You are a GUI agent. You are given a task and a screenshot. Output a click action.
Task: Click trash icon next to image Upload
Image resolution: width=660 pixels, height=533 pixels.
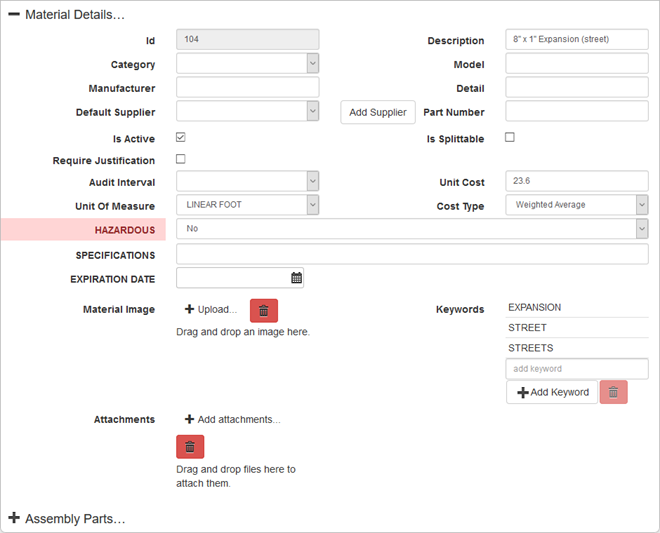(x=263, y=310)
